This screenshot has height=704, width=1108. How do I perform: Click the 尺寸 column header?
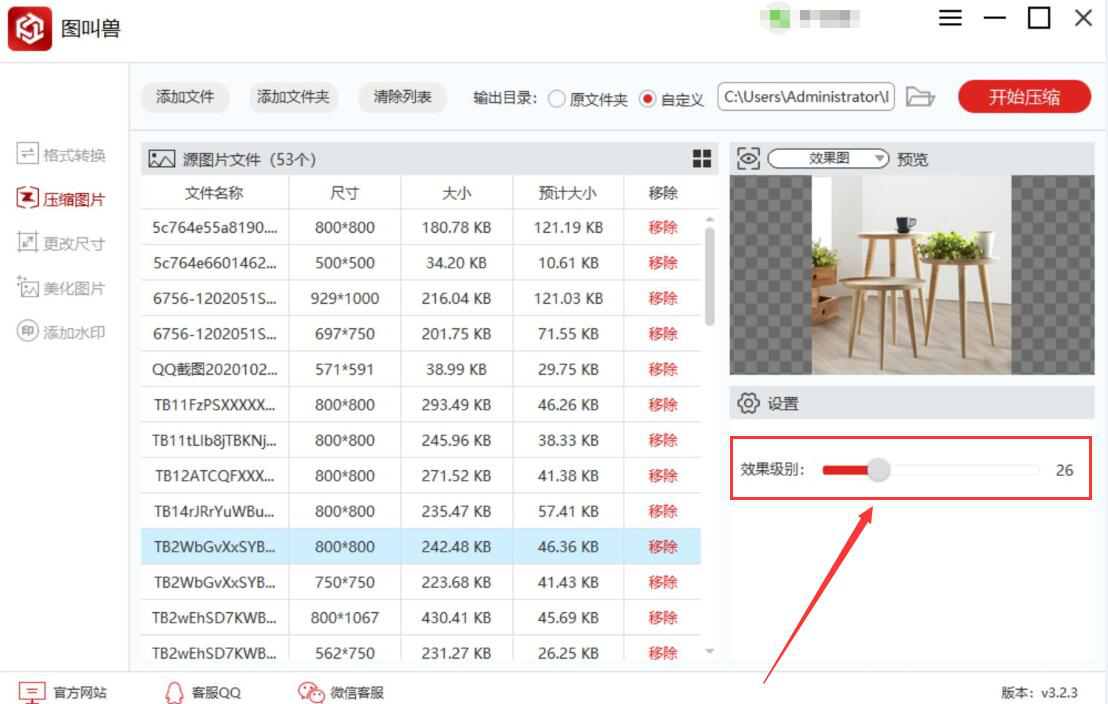[x=345, y=193]
